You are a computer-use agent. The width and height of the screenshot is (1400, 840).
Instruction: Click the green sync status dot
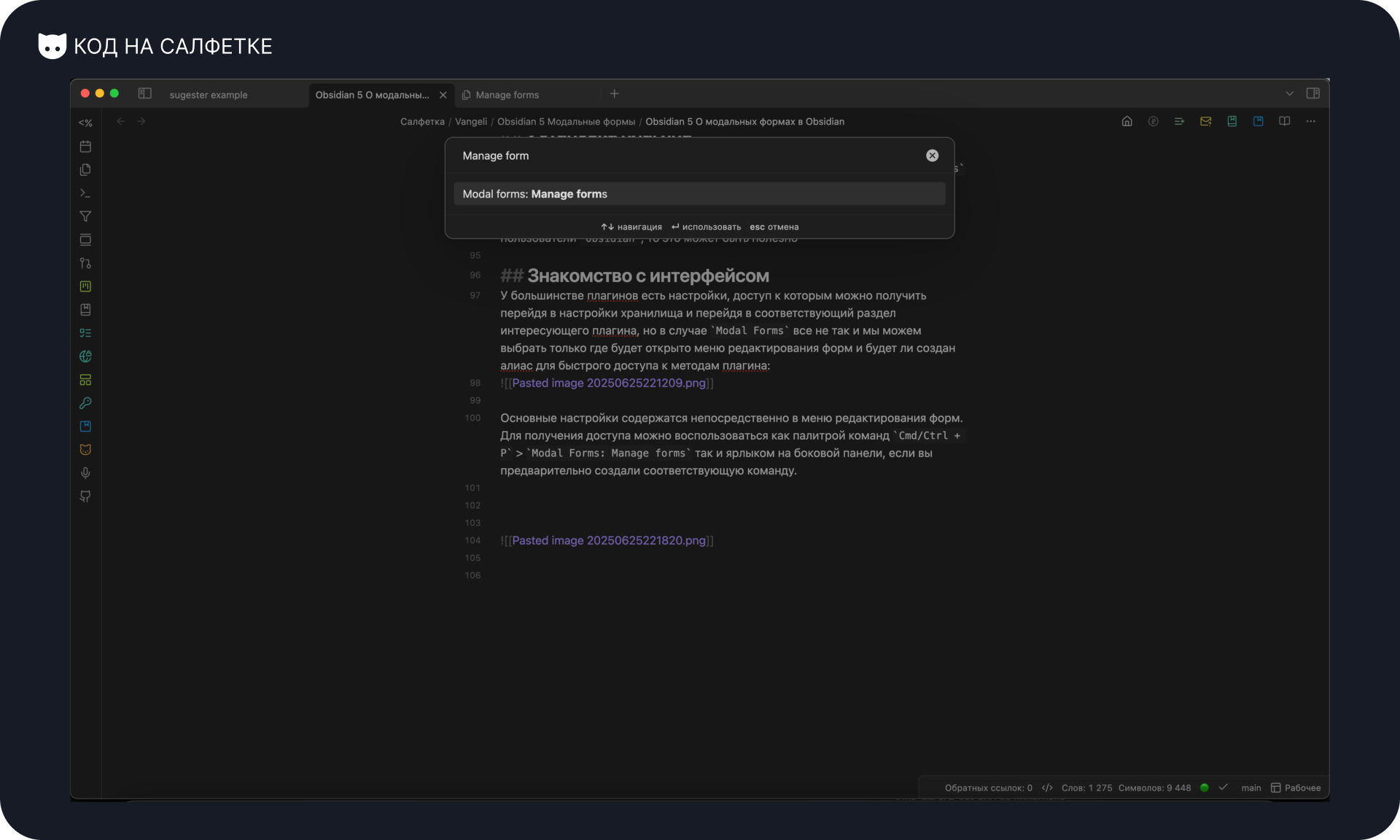pyautogui.click(x=1205, y=787)
